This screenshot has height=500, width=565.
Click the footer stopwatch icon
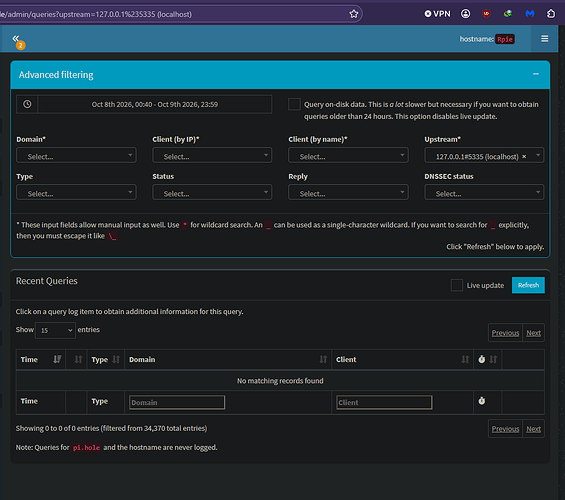coord(481,401)
